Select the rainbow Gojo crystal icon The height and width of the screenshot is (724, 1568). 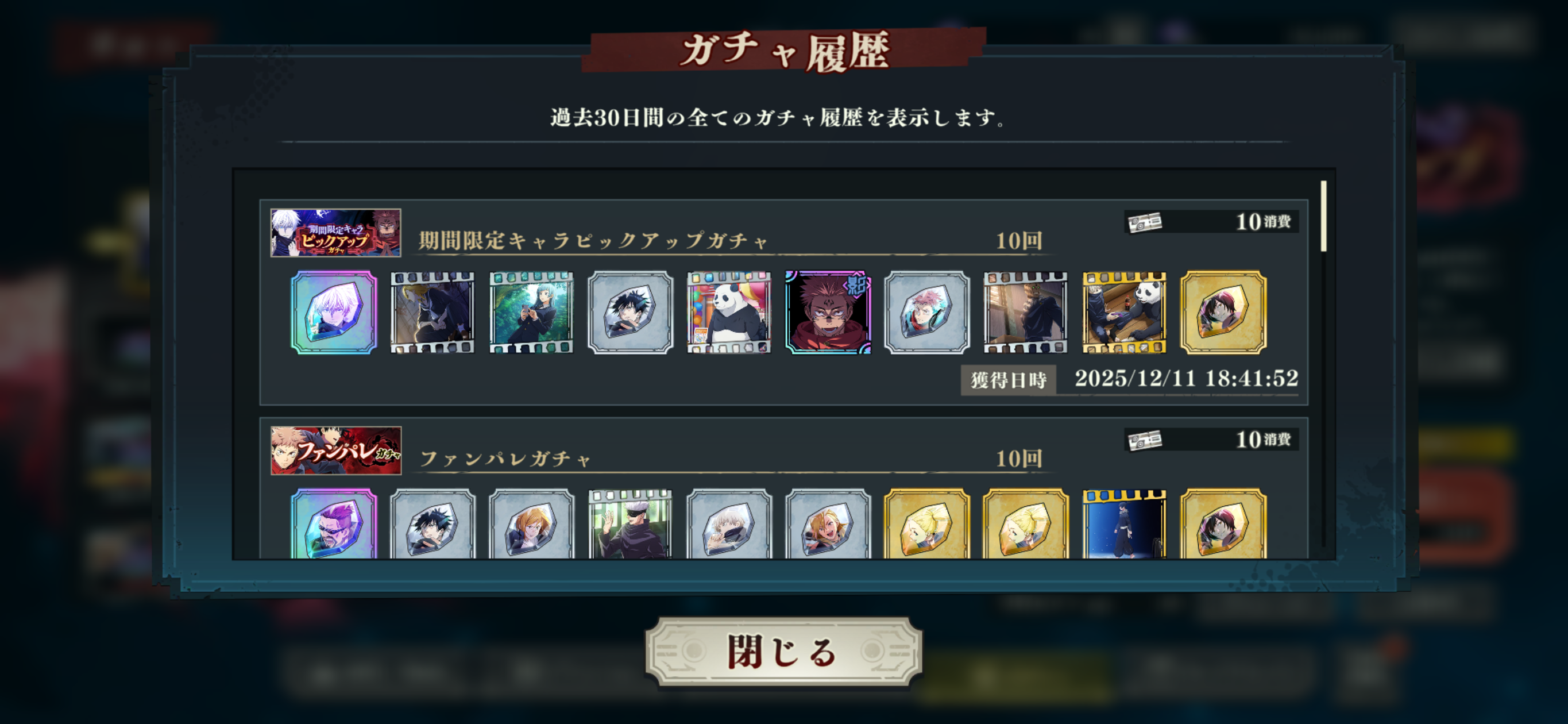pos(334,313)
